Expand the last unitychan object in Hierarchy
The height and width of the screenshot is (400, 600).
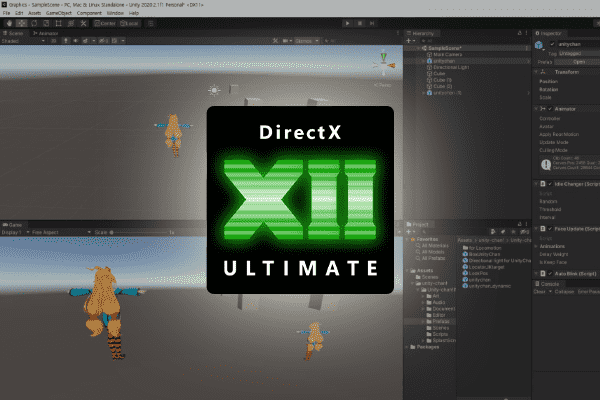(x=423, y=93)
